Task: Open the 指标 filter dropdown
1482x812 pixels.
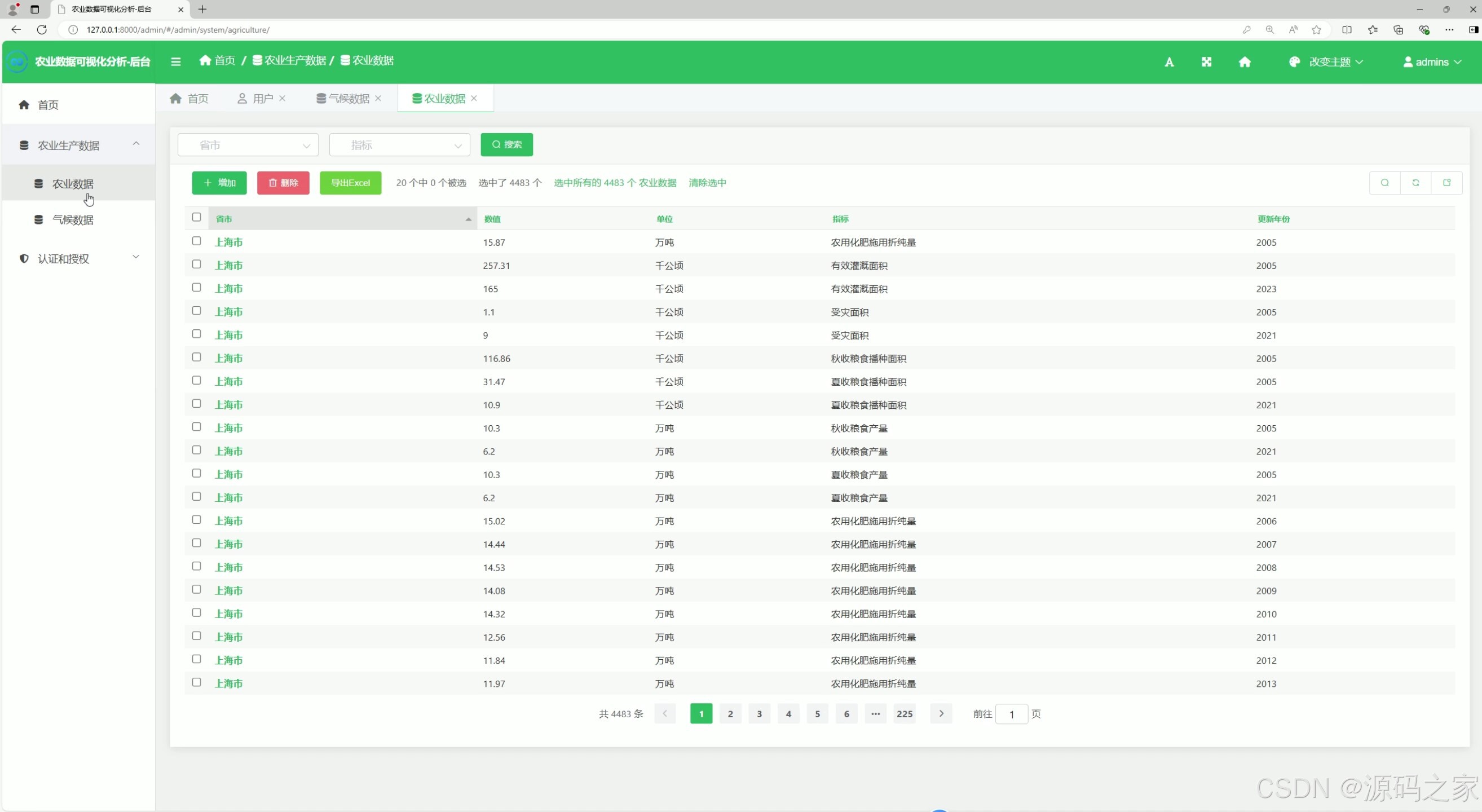Action: click(x=399, y=145)
